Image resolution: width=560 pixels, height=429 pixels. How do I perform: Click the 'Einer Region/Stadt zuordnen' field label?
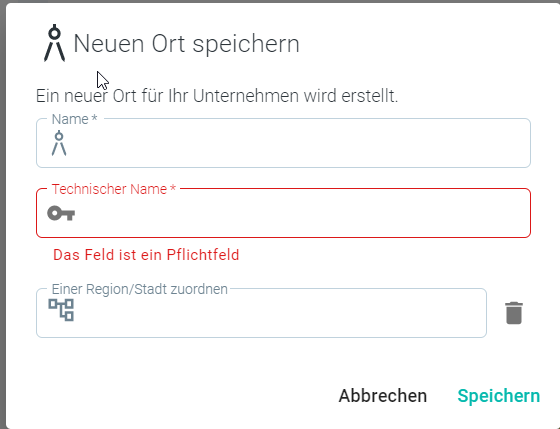pos(140,289)
